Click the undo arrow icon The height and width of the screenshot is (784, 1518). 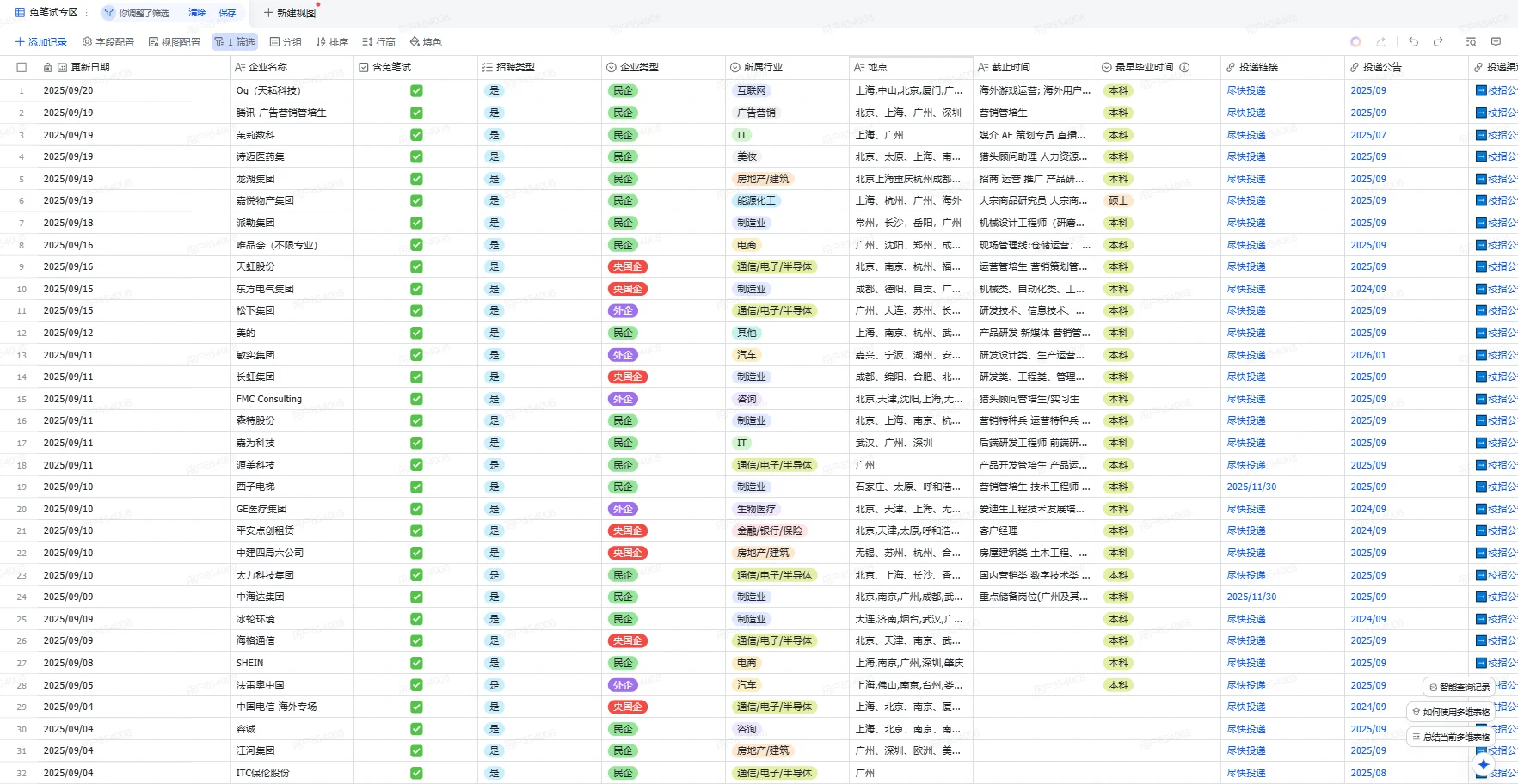pos(1413,41)
